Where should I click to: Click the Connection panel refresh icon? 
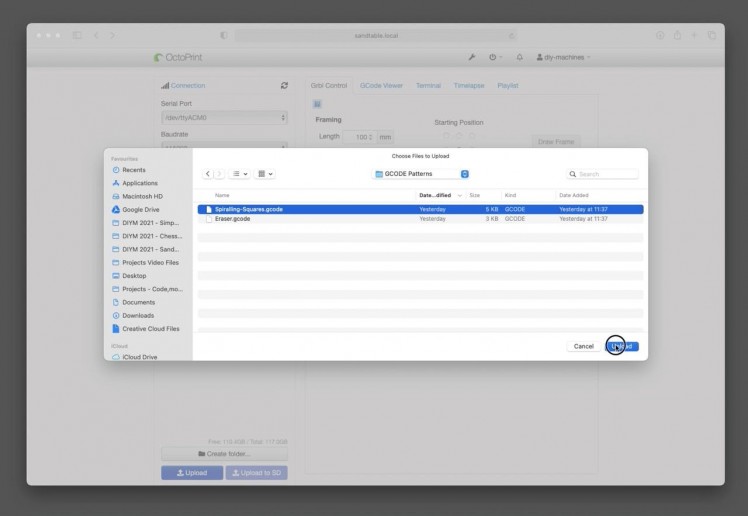[285, 86]
